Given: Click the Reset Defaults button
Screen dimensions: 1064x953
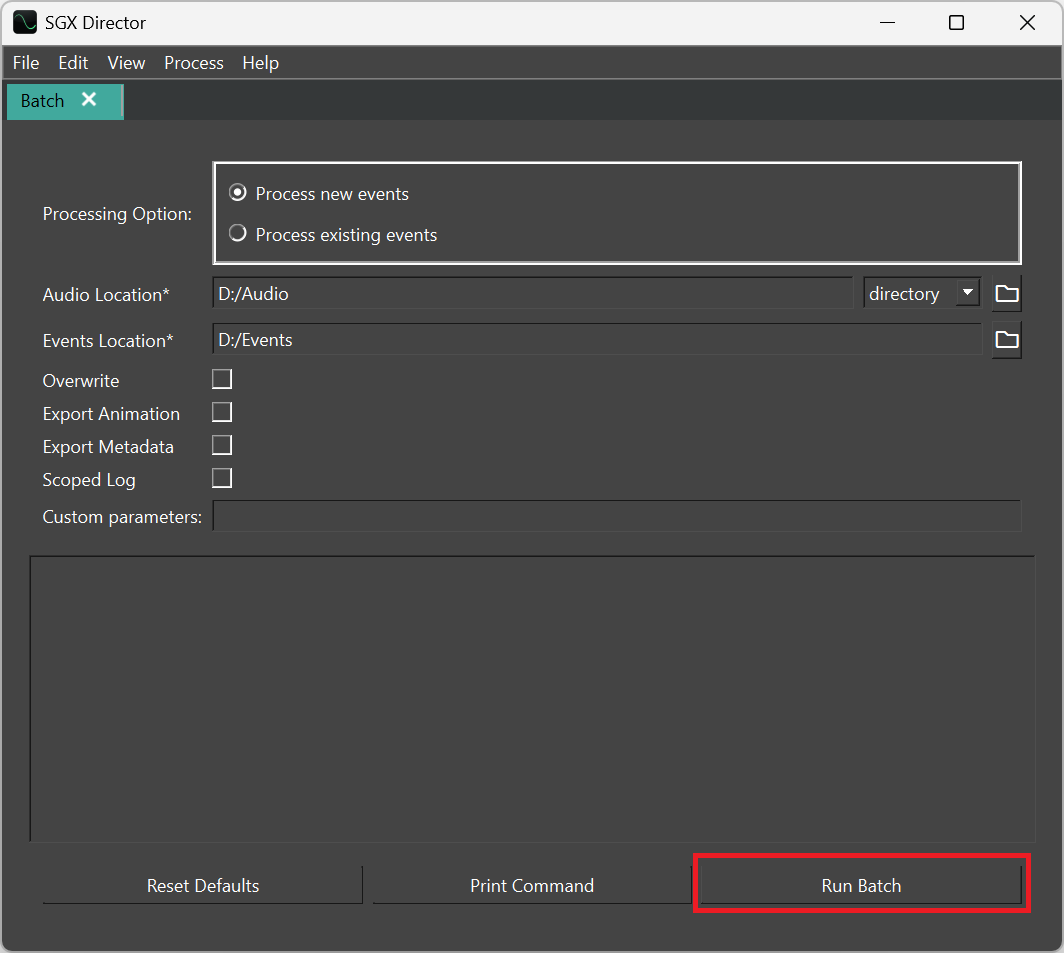Looking at the screenshot, I should pos(203,885).
